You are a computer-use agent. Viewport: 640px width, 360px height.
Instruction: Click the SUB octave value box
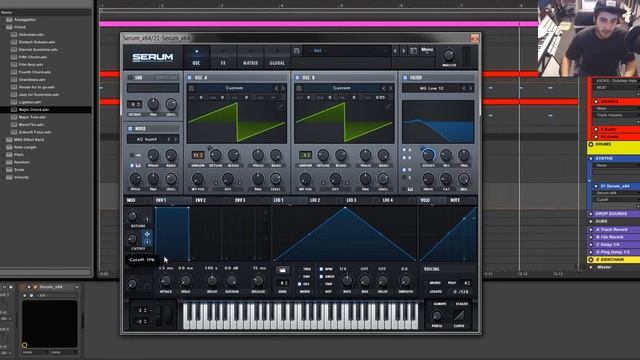[134, 104]
